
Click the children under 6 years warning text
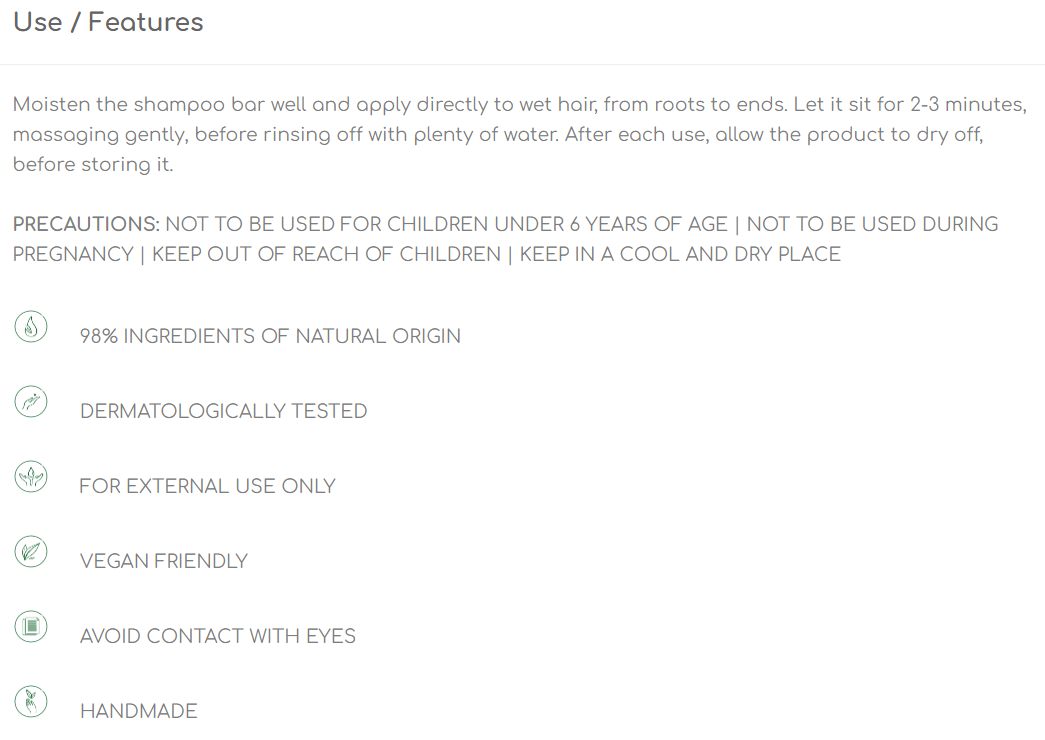447,224
